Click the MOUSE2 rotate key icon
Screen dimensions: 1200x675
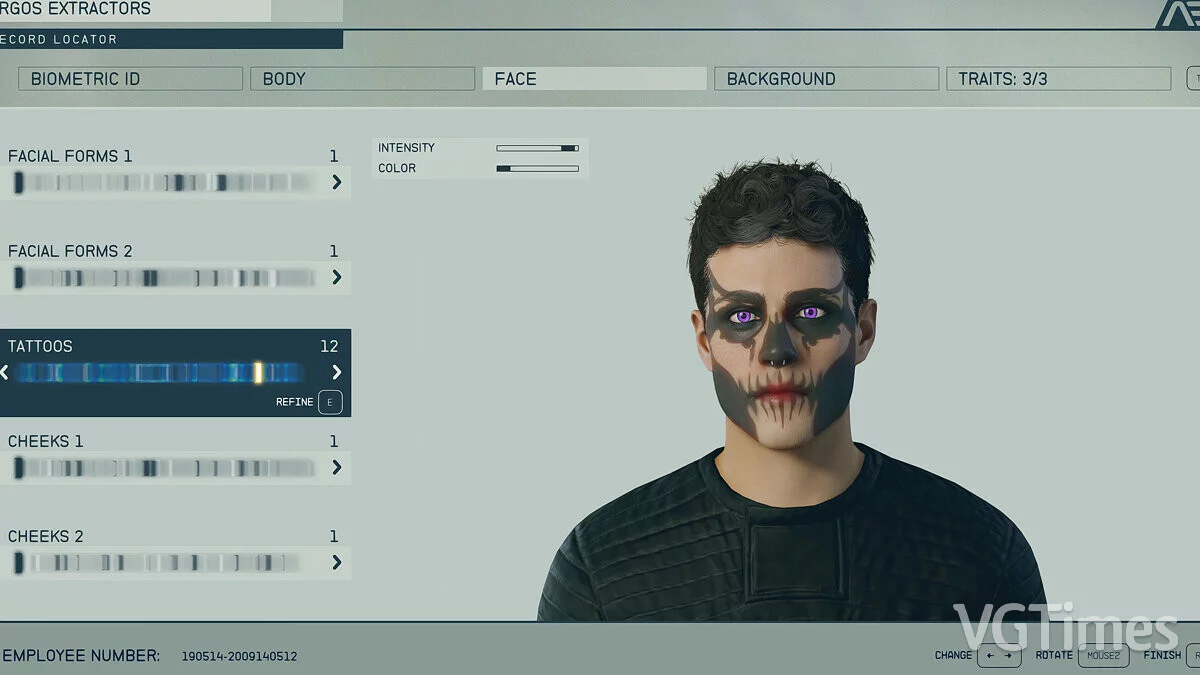[x=1103, y=656]
